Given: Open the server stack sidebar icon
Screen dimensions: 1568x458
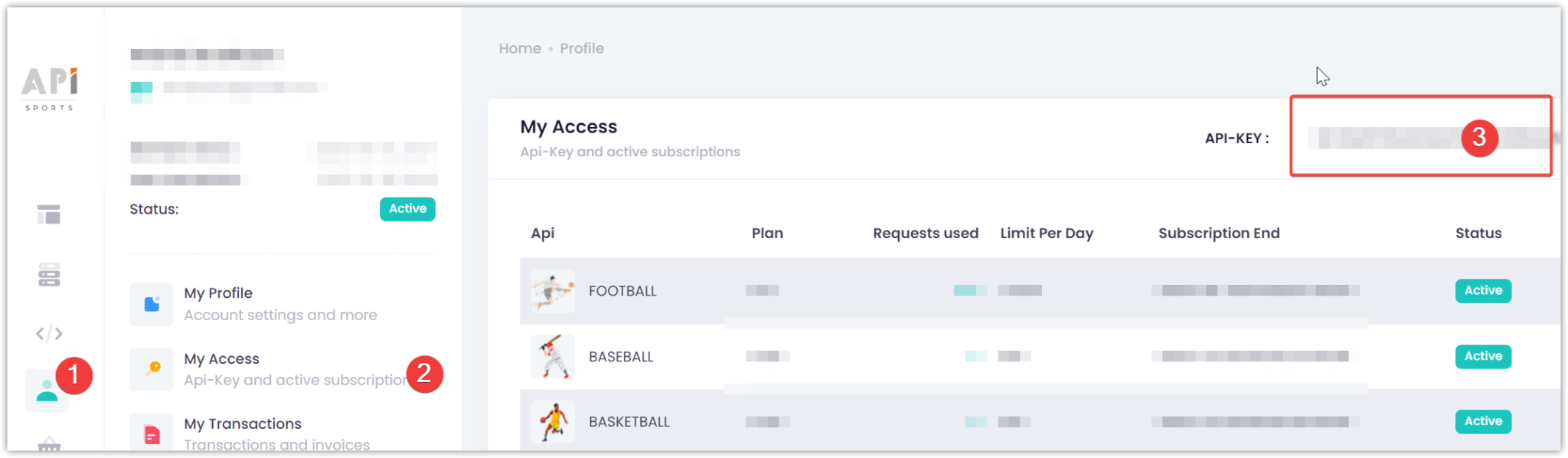Looking at the screenshot, I should 49,274.
